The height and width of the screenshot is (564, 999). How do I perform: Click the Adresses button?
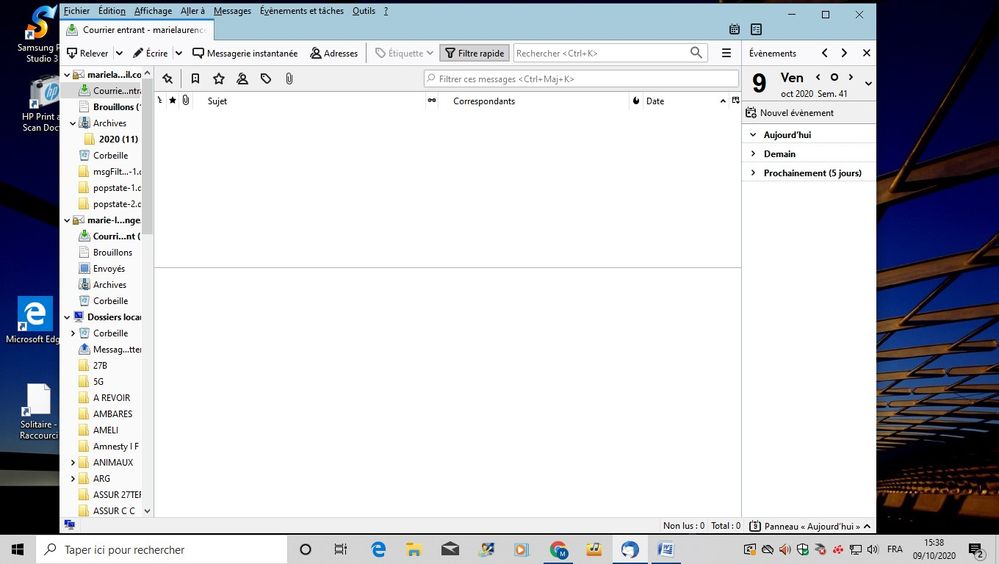(x=334, y=53)
